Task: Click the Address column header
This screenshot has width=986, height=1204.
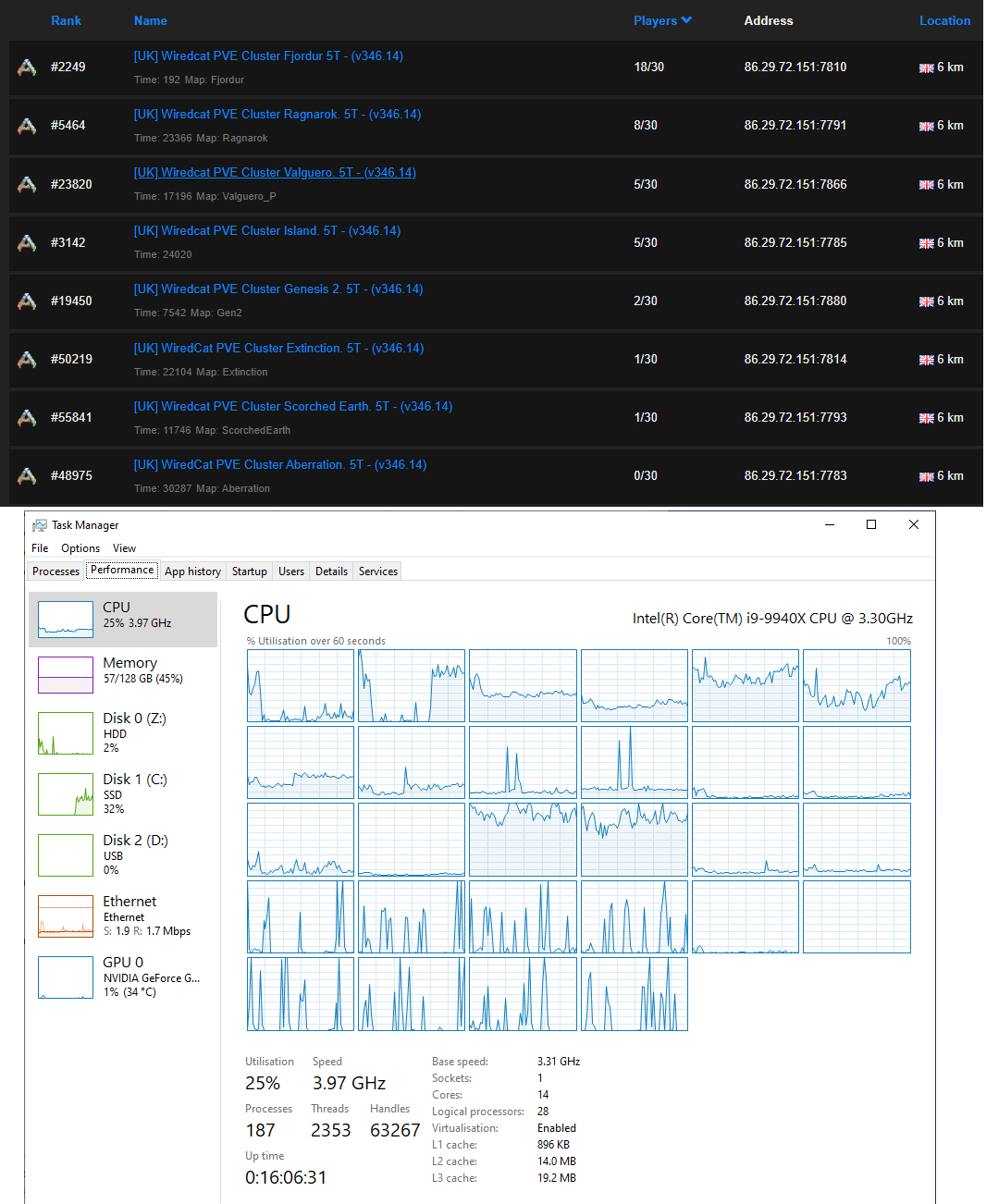Action: coord(769,20)
